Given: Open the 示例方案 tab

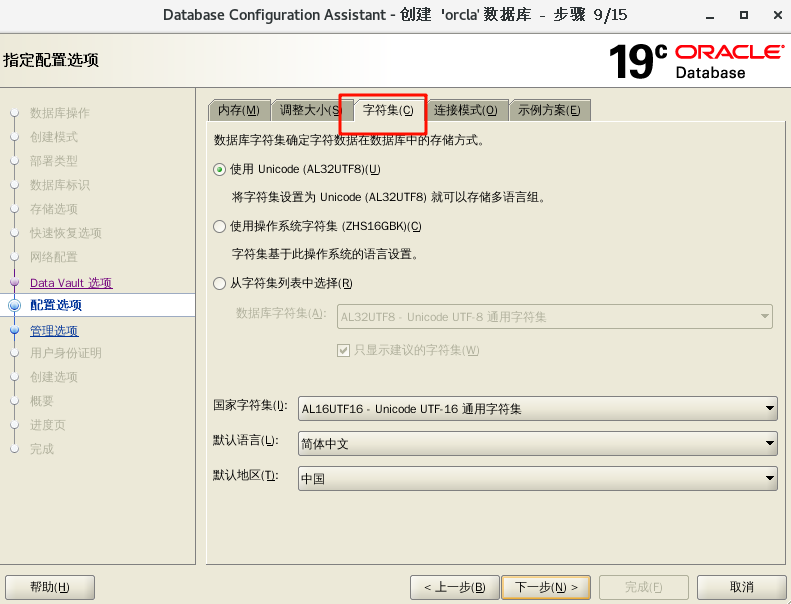Looking at the screenshot, I should (549, 110).
